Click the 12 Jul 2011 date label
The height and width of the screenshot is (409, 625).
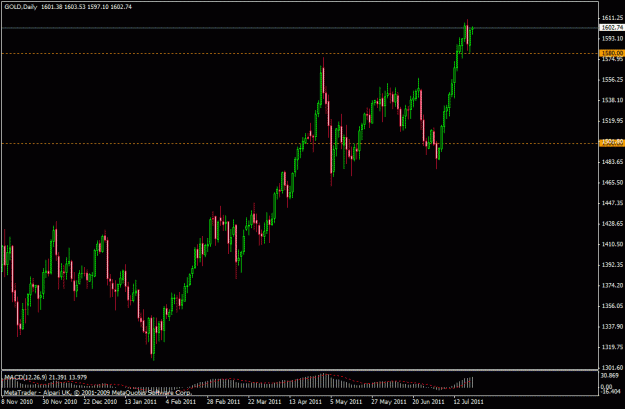click(x=468, y=402)
